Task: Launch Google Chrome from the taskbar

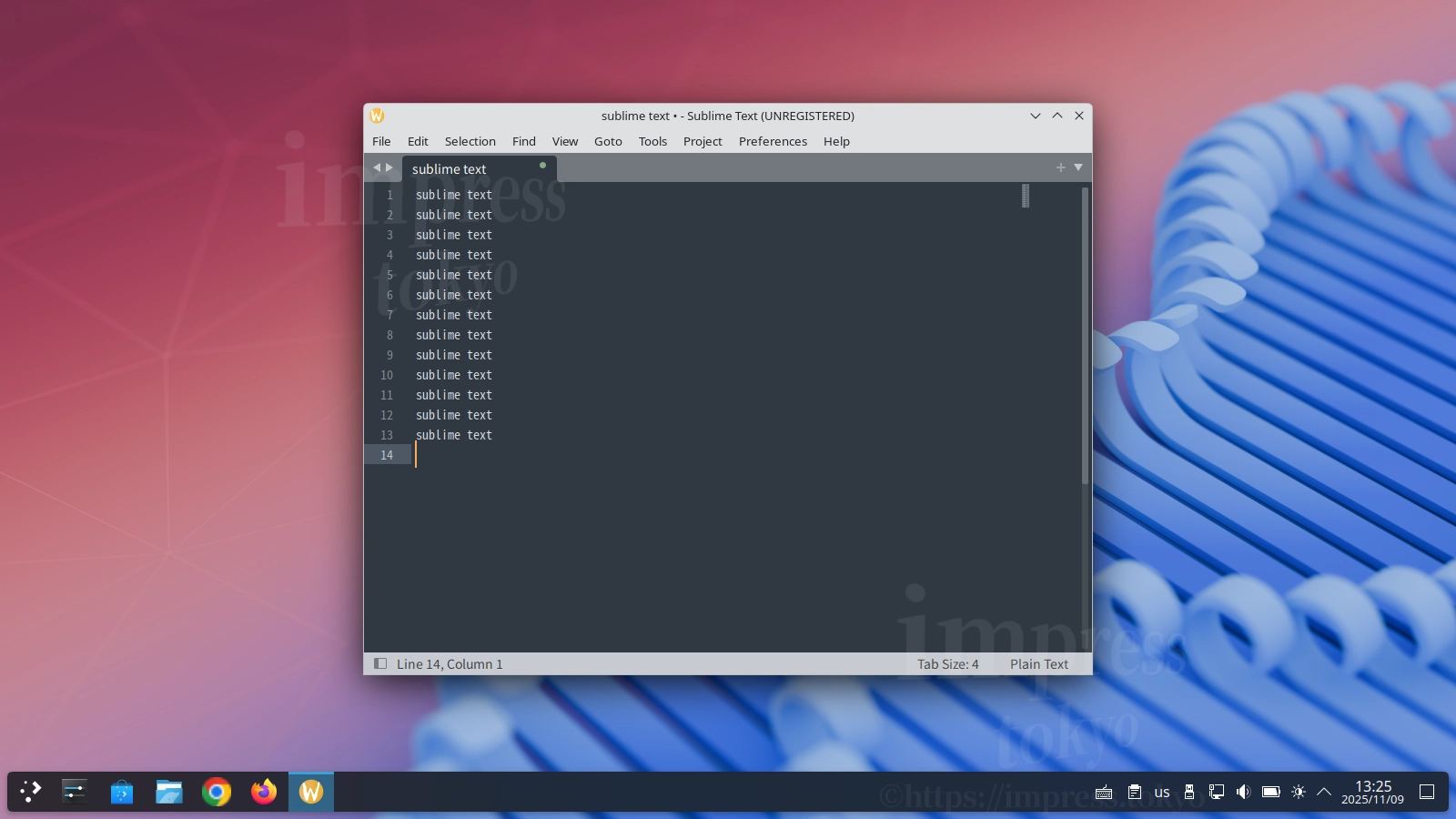Action: click(217, 792)
